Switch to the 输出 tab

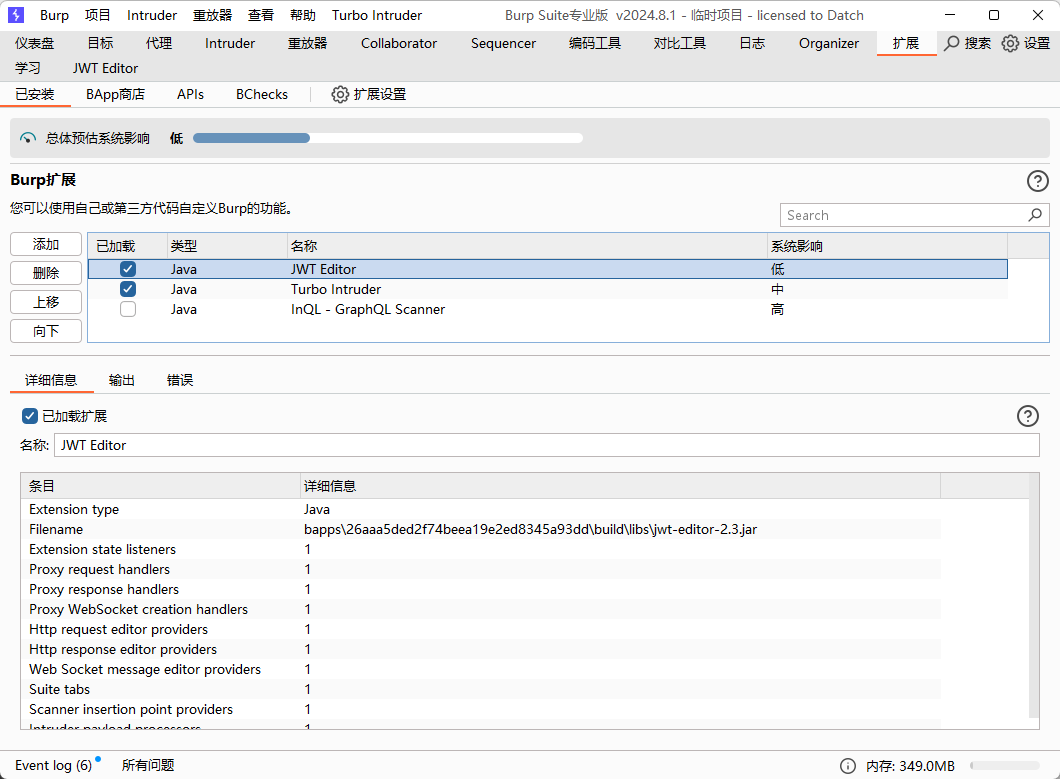click(x=122, y=380)
